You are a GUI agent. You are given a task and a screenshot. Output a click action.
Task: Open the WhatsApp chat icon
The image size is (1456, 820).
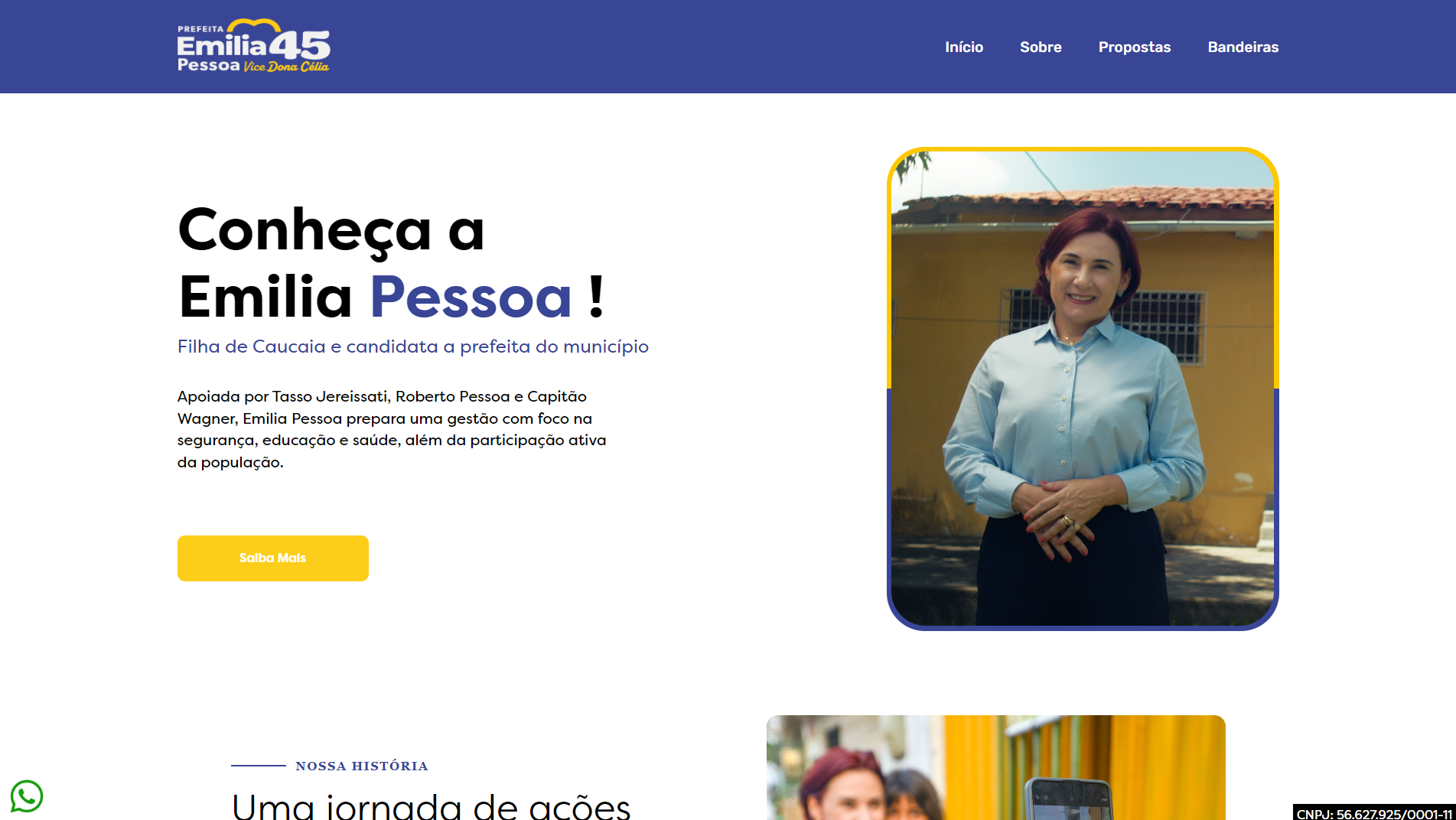click(27, 796)
